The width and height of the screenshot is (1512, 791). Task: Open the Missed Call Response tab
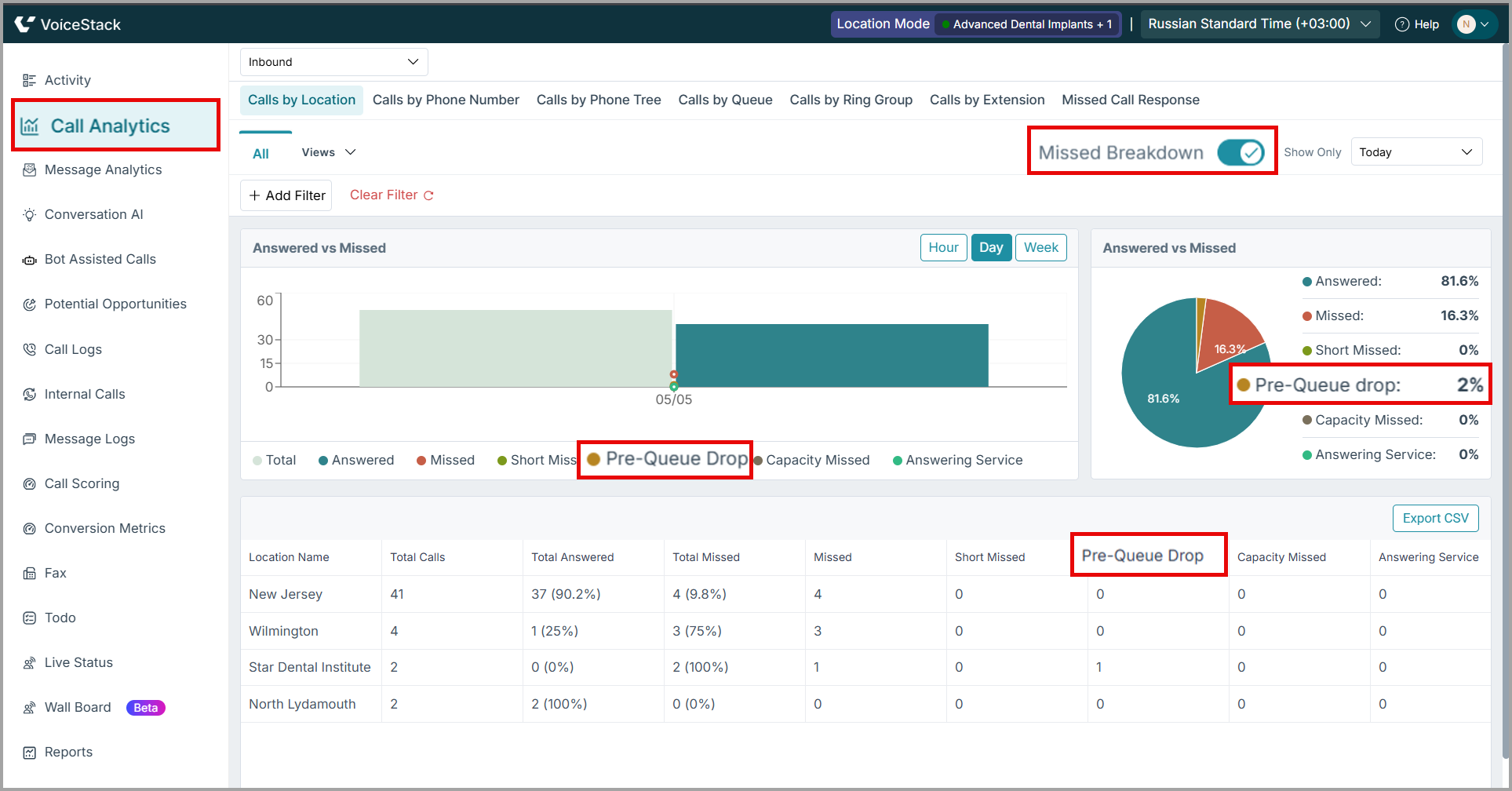[1131, 100]
